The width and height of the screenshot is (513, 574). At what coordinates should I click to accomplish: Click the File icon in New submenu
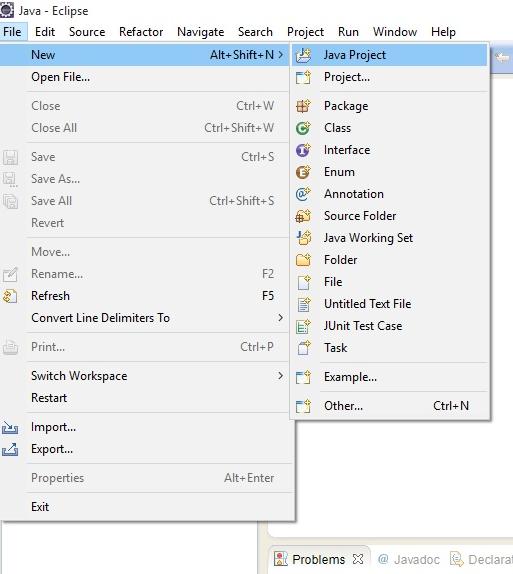(303, 282)
